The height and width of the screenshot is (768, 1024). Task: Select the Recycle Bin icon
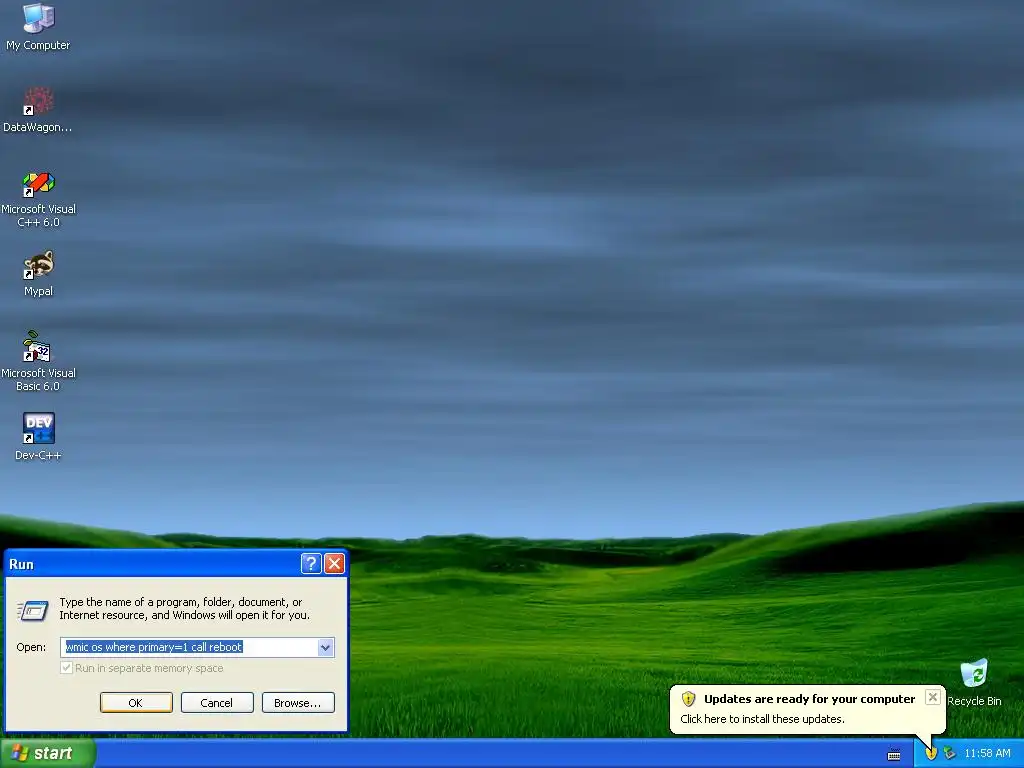974,683
